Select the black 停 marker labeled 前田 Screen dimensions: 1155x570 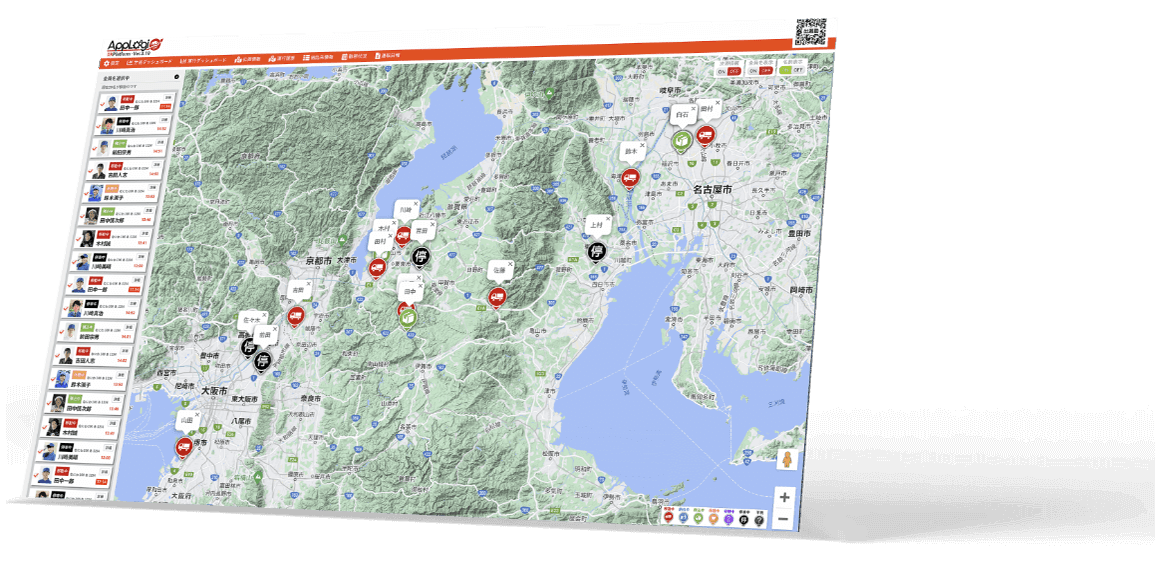click(261, 360)
